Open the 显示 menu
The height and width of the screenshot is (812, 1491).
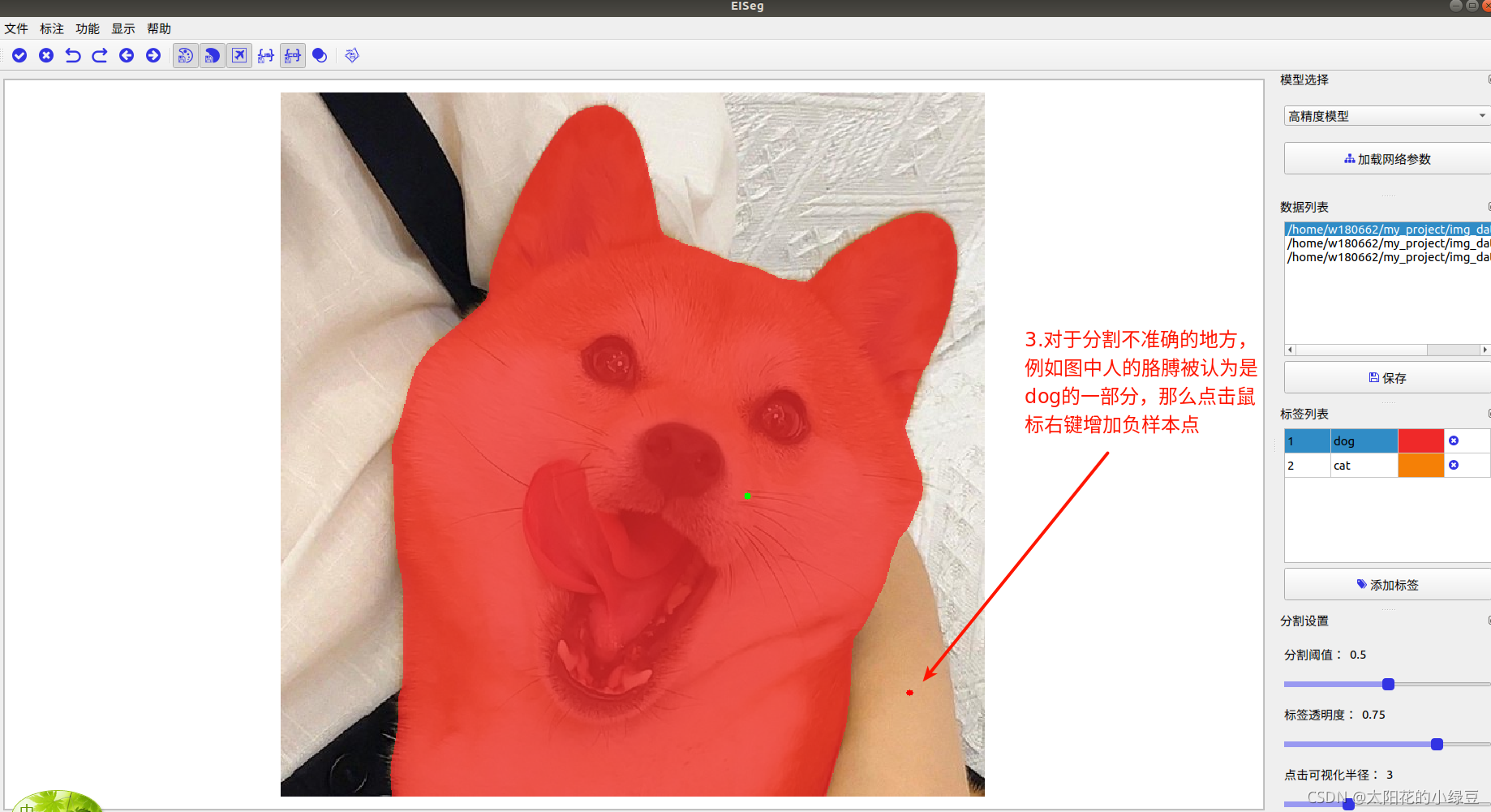[x=123, y=28]
